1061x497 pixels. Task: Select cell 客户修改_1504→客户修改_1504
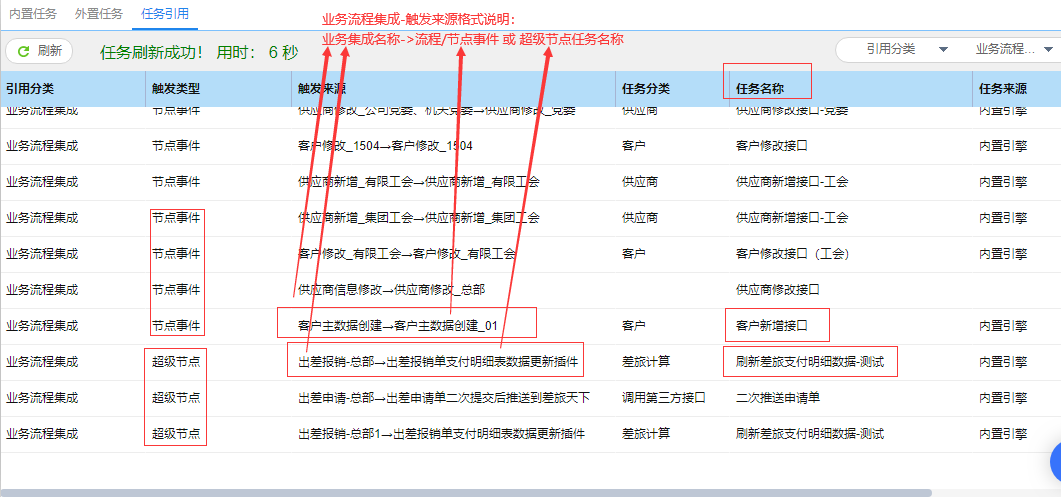[x=385, y=146]
